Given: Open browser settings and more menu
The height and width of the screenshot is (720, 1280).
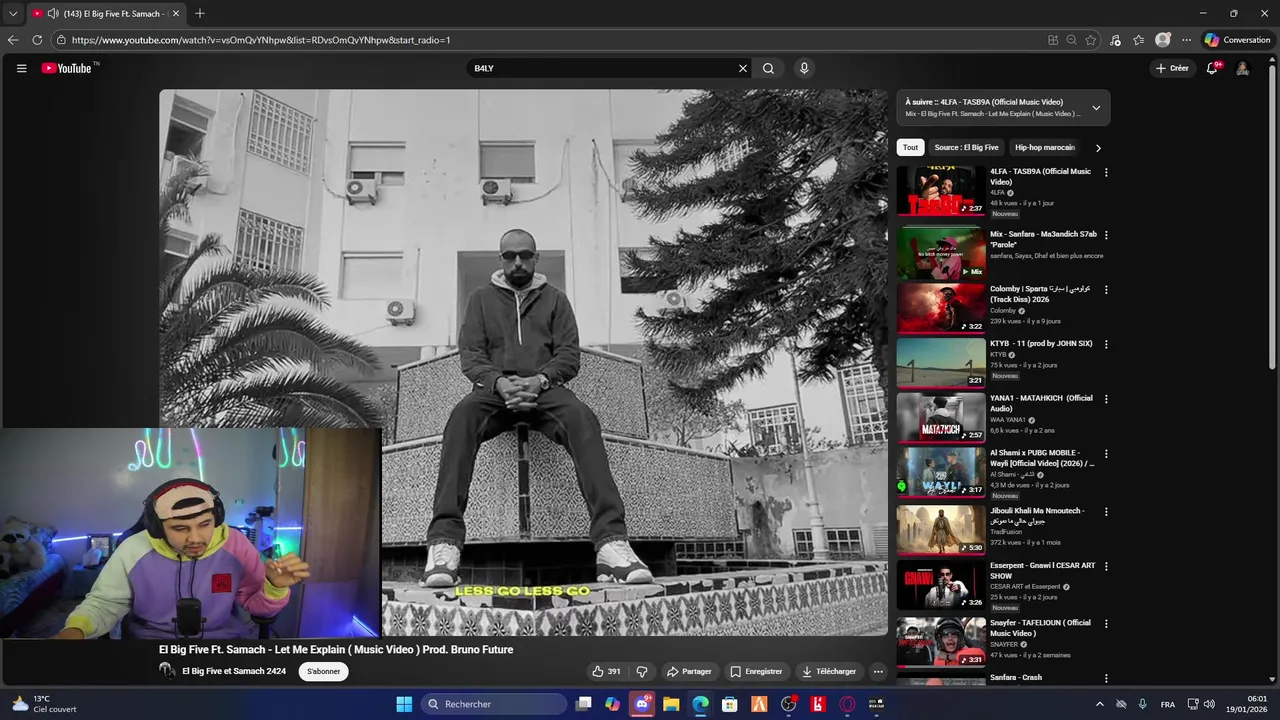Looking at the screenshot, I should tap(1186, 40).
